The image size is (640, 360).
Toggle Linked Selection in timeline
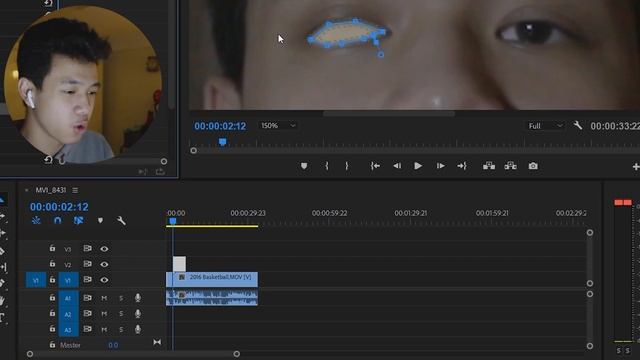tap(79, 220)
